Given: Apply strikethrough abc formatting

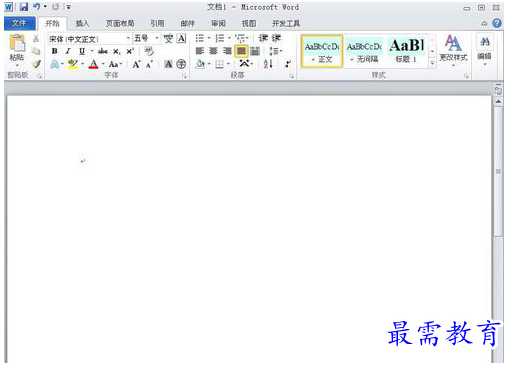Looking at the screenshot, I should pos(103,51).
